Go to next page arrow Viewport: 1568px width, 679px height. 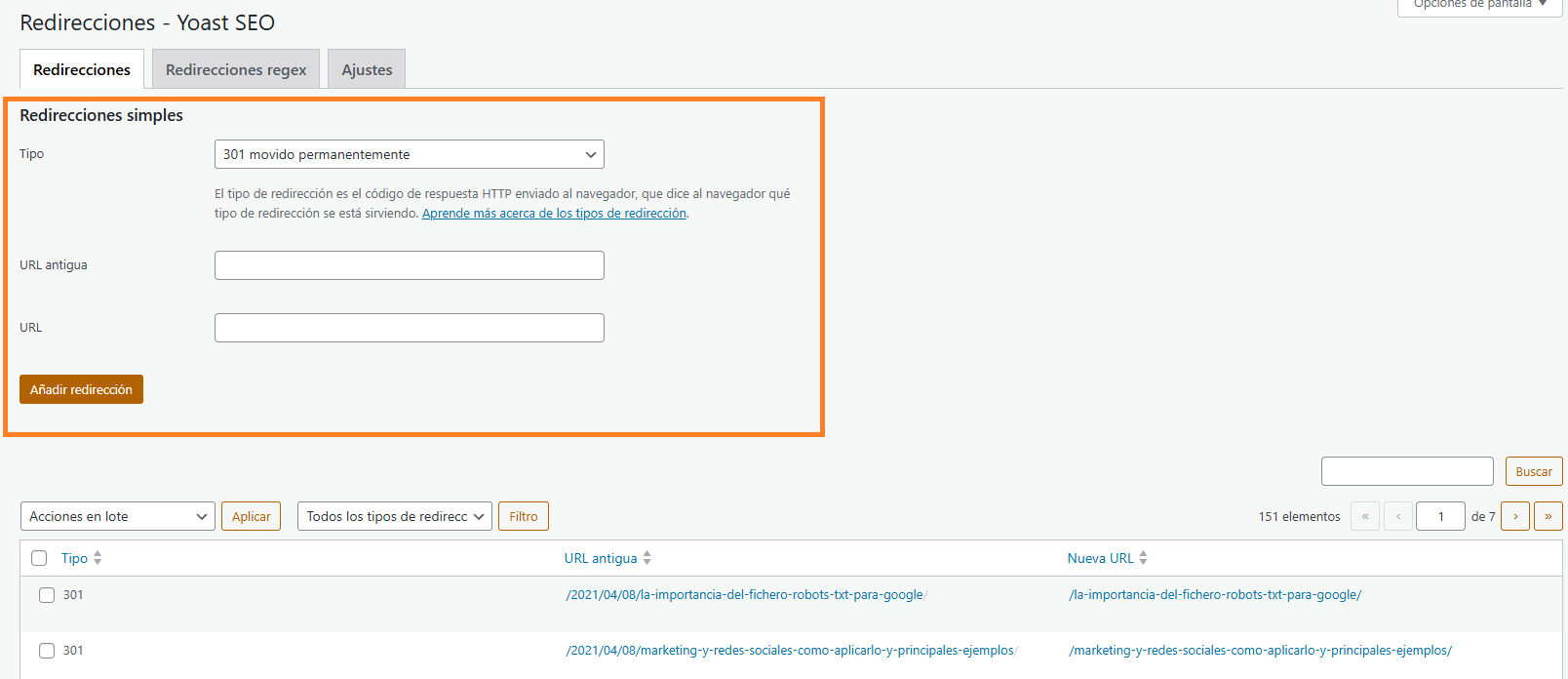1515,516
